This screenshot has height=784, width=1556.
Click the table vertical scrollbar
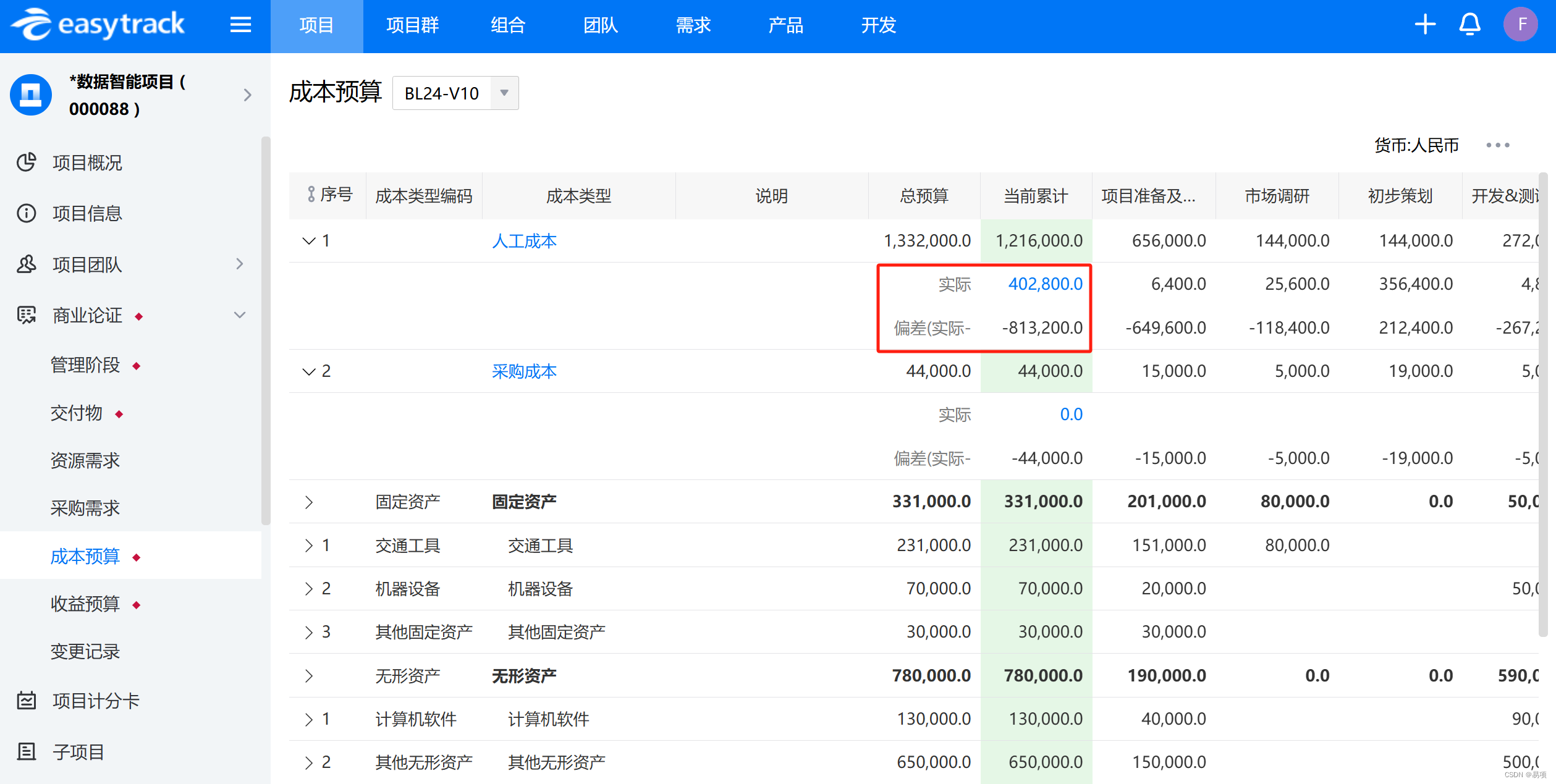pyautogui.click(x=1543, y=405)
